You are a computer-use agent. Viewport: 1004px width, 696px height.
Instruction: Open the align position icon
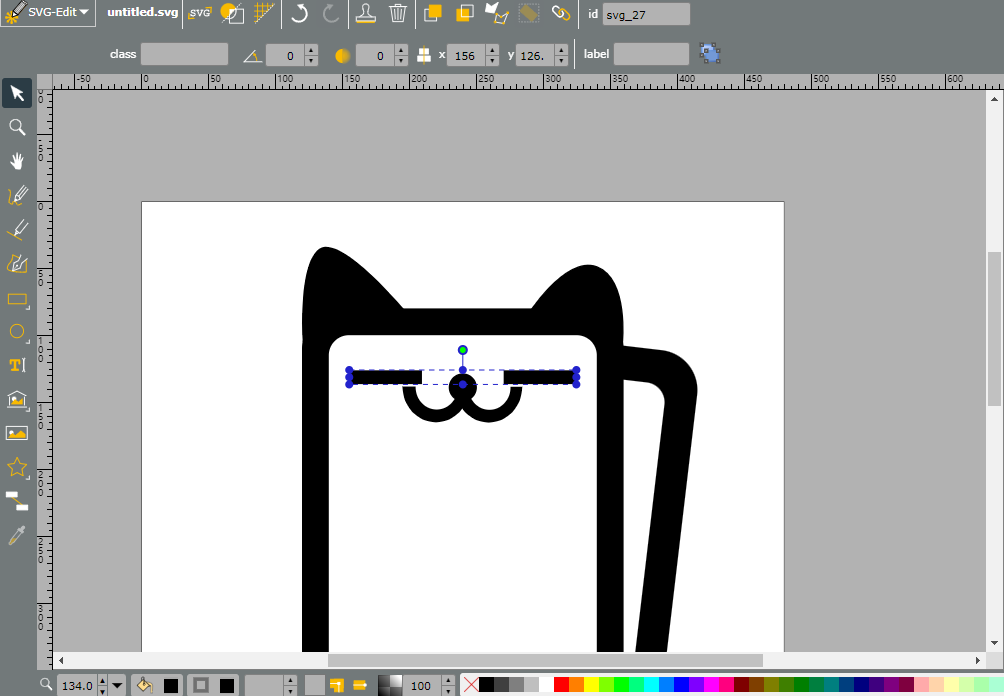click(424, 55)
